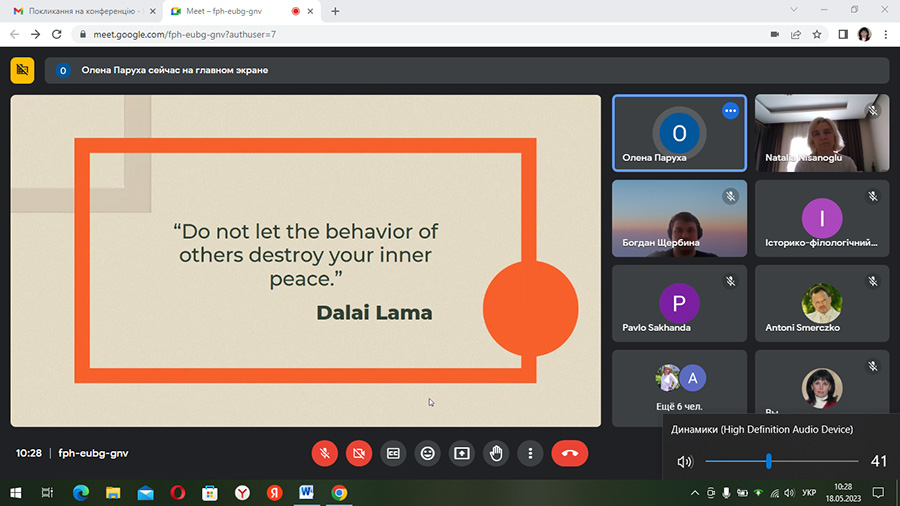Go forward in the browser
This screenshot has height=506, width=900.
point(36,34)
